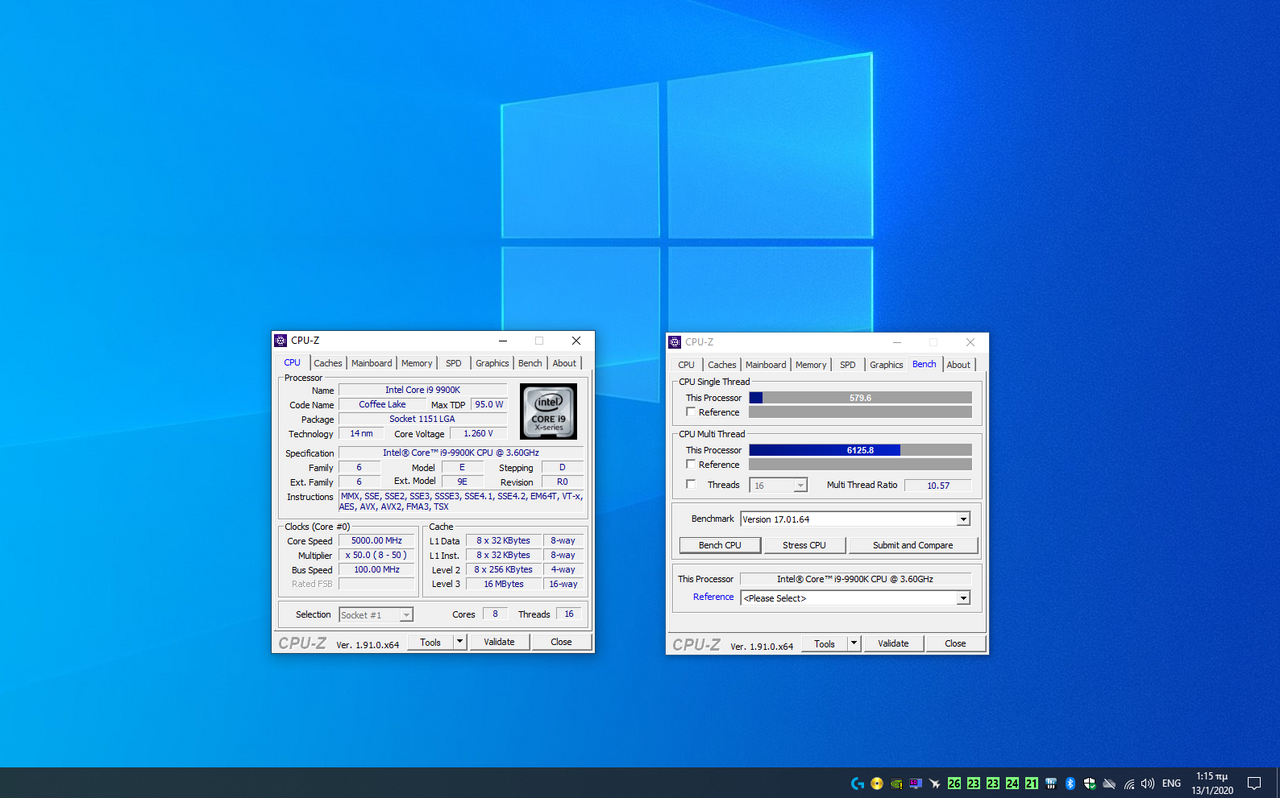Click the CPU-Z title icon in the Bench tab window
Screen dimensions: 1280x798
click(675, 342)
